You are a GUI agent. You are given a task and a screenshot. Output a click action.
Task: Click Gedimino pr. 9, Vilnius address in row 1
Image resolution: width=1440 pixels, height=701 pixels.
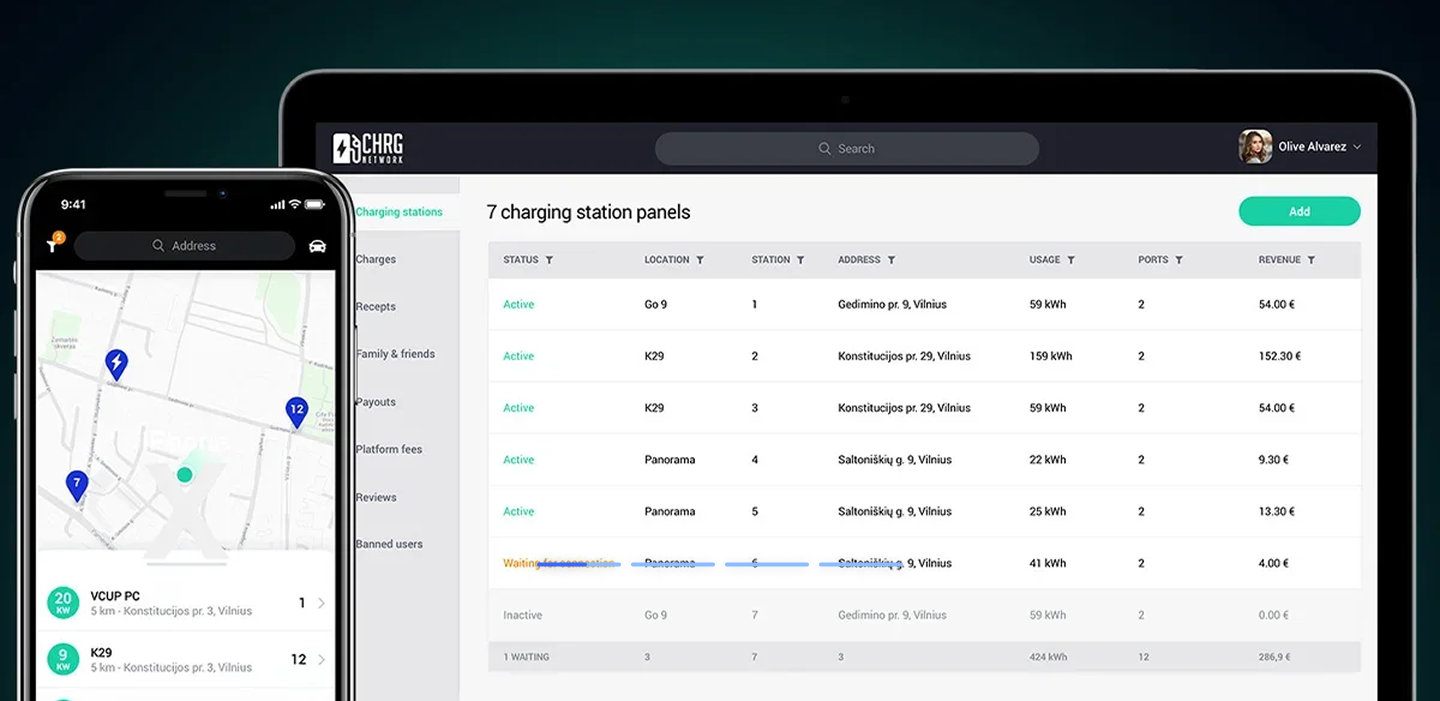click(x=892, y=305)
